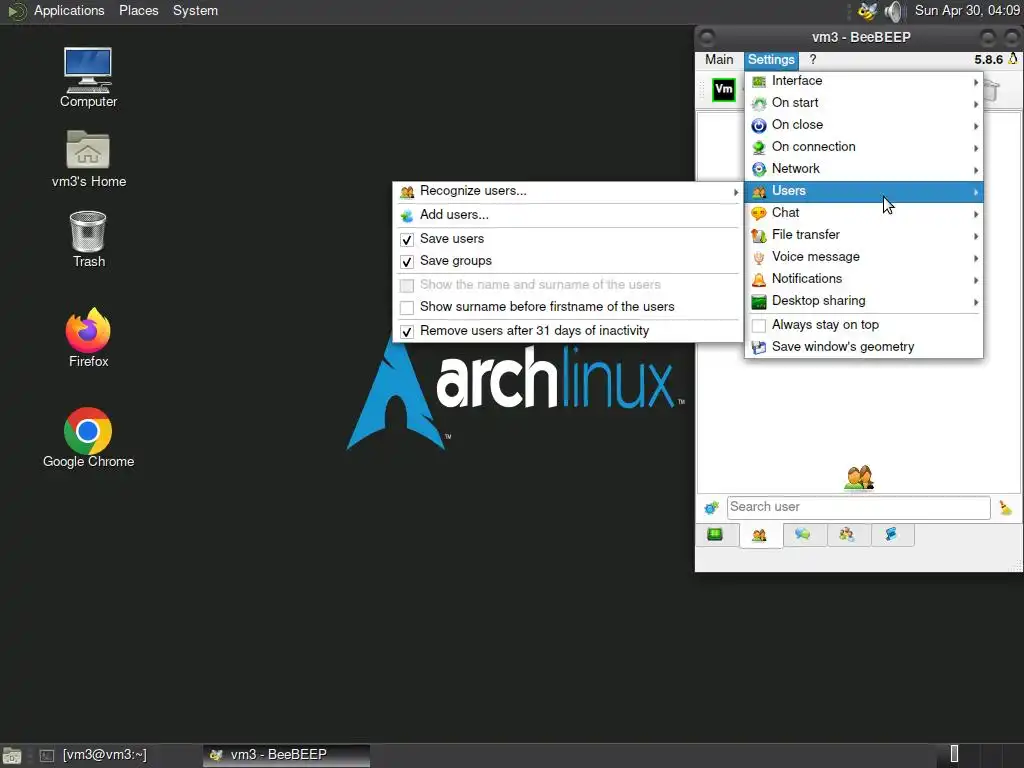Click the On start icon
The height and width of the screenshot is (768, 1024).
pyautogui.click(x=759, y=103)
